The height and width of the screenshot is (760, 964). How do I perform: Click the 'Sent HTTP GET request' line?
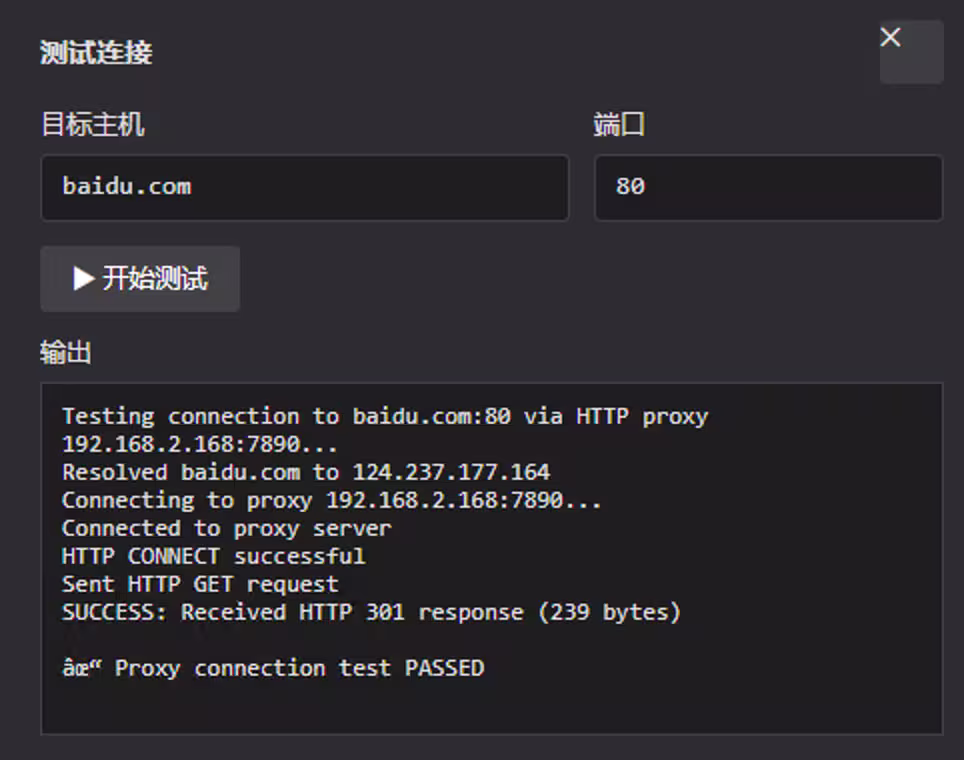coord(199,584)
